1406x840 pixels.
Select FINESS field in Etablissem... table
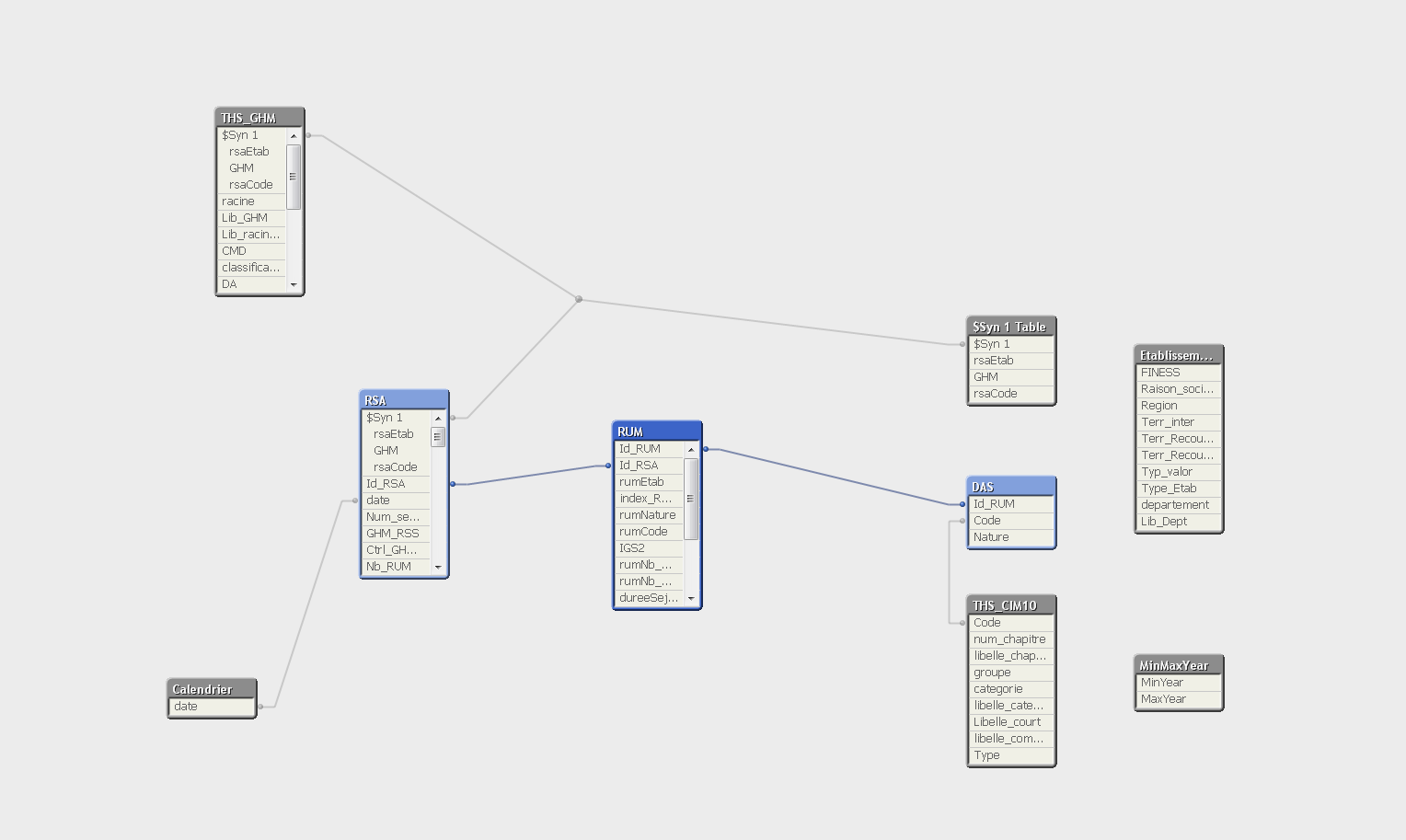(x=1179, y=373)
